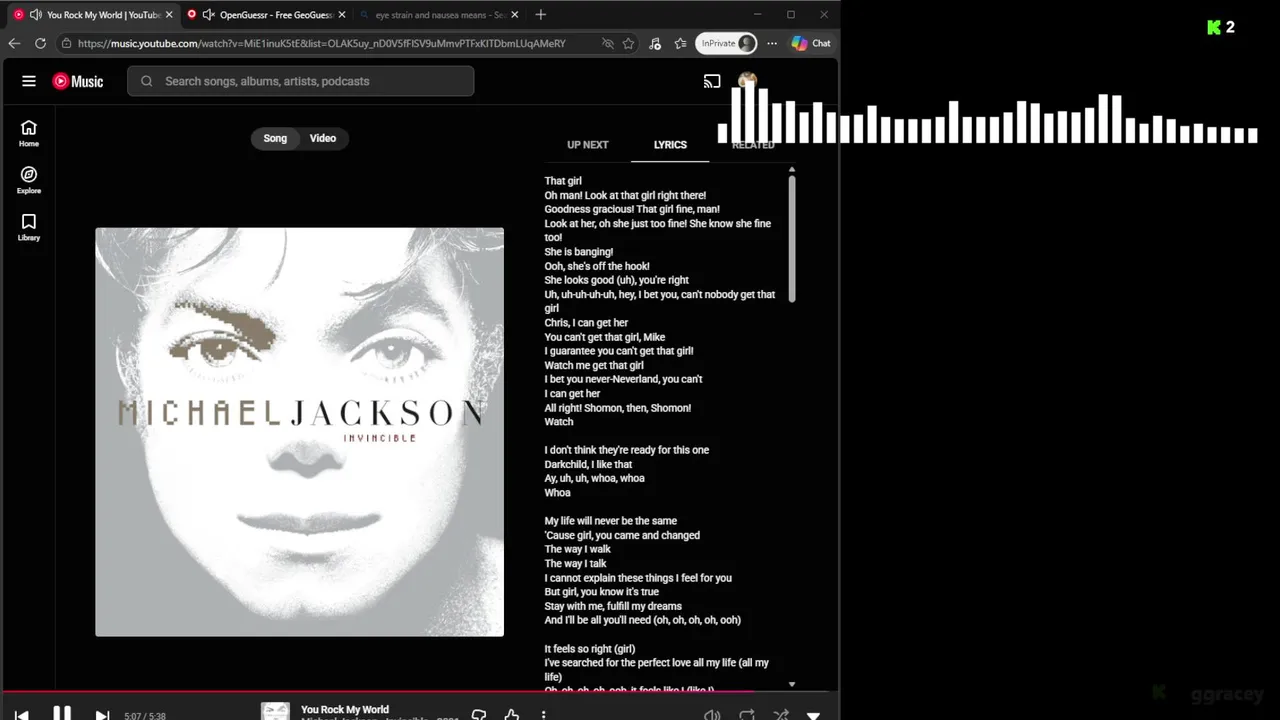
Task: Dislike You Rock My World
Action: pos(479,715)
